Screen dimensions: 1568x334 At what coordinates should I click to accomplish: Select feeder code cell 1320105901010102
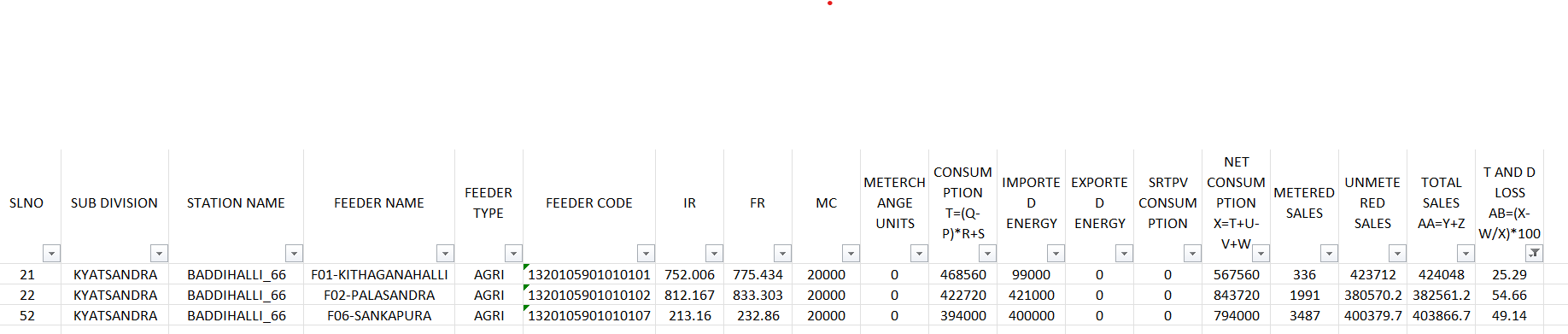[589, 296]
